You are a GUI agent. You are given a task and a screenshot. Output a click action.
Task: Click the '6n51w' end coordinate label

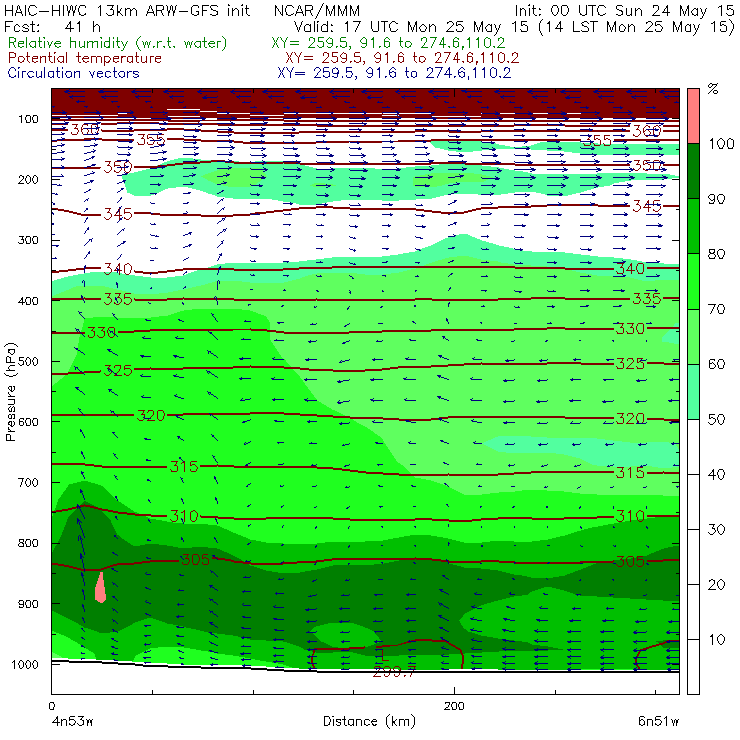click(x=658, y=722)
